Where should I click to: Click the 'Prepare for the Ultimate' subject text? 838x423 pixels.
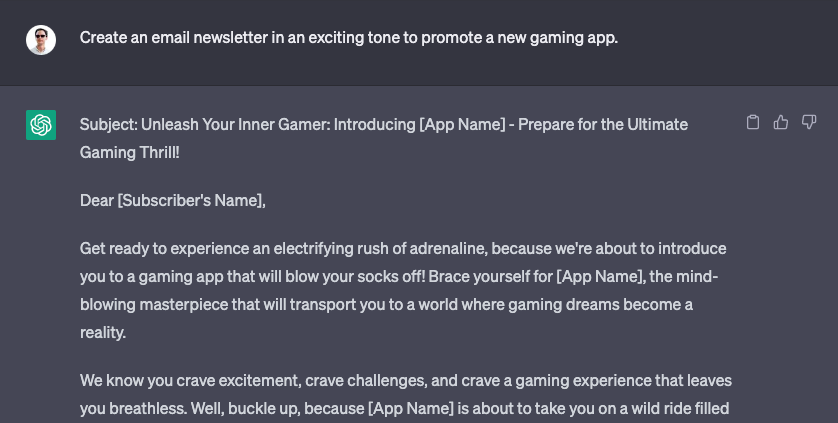pyautogui.click(x=603, y=124)
